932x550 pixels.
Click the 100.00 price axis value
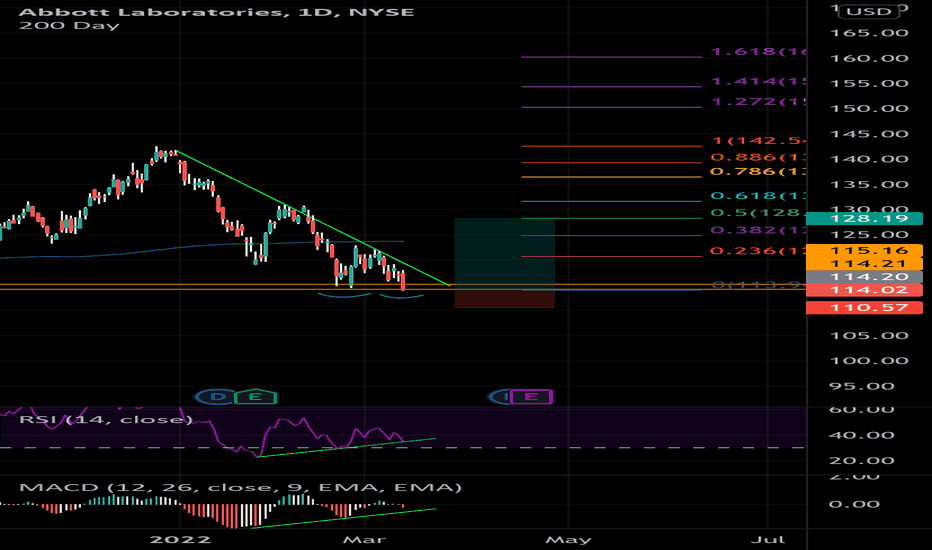coord(869,361)
